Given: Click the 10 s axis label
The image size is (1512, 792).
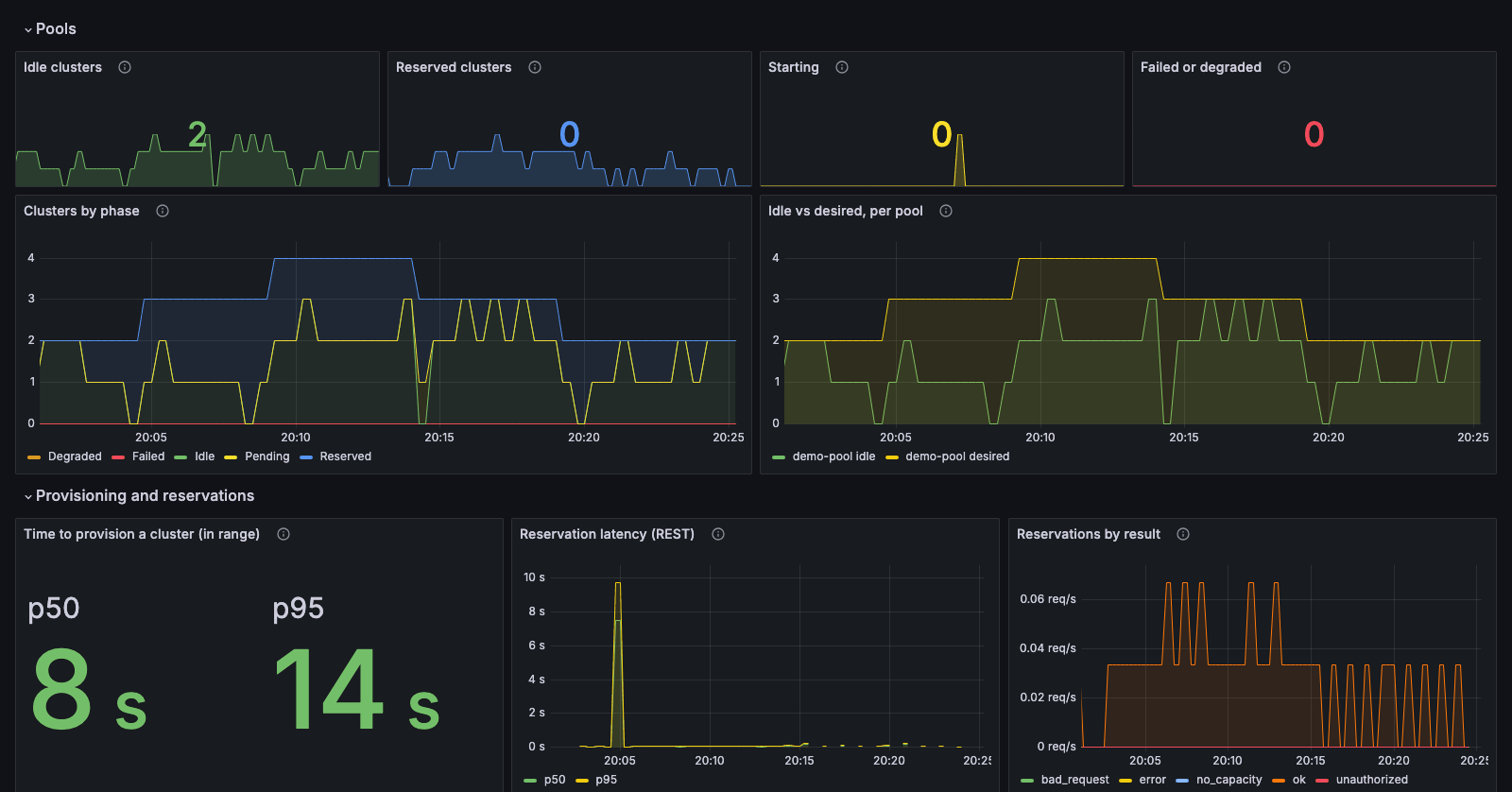Looking at the screenshot, I should coord(534,577).
